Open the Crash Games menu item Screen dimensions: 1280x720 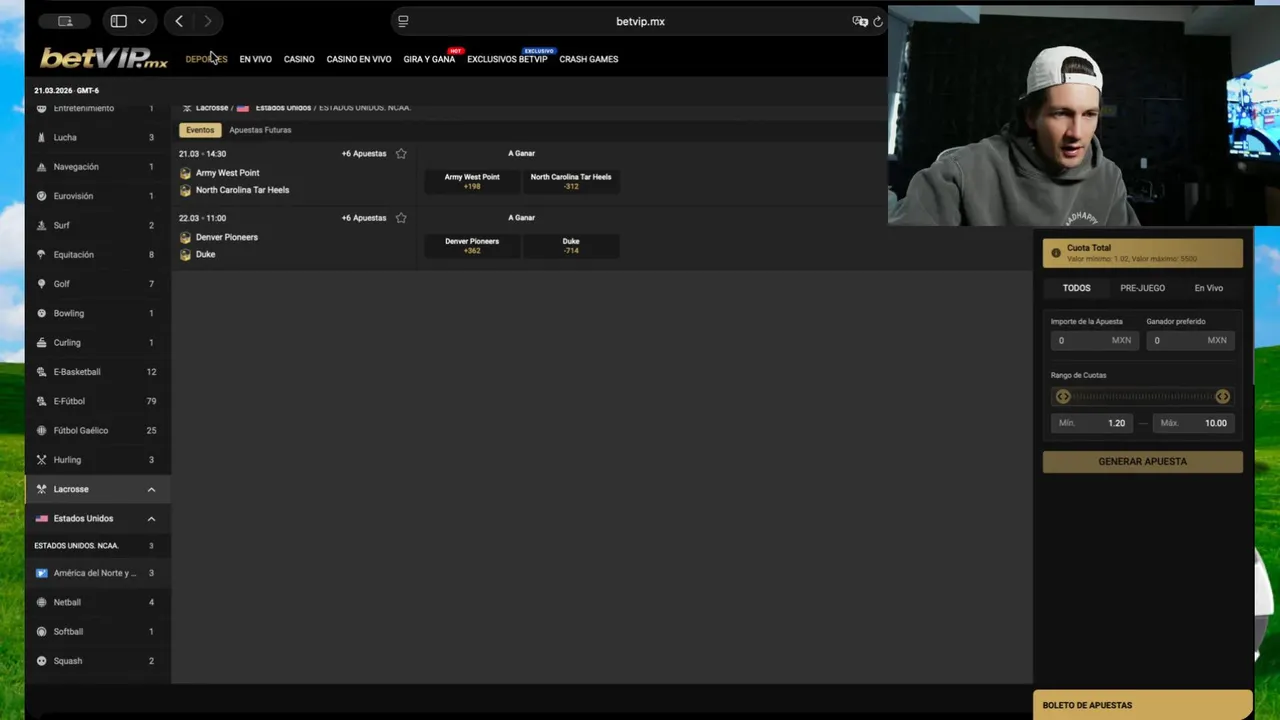pyautogui.click(x=589, y=59)
